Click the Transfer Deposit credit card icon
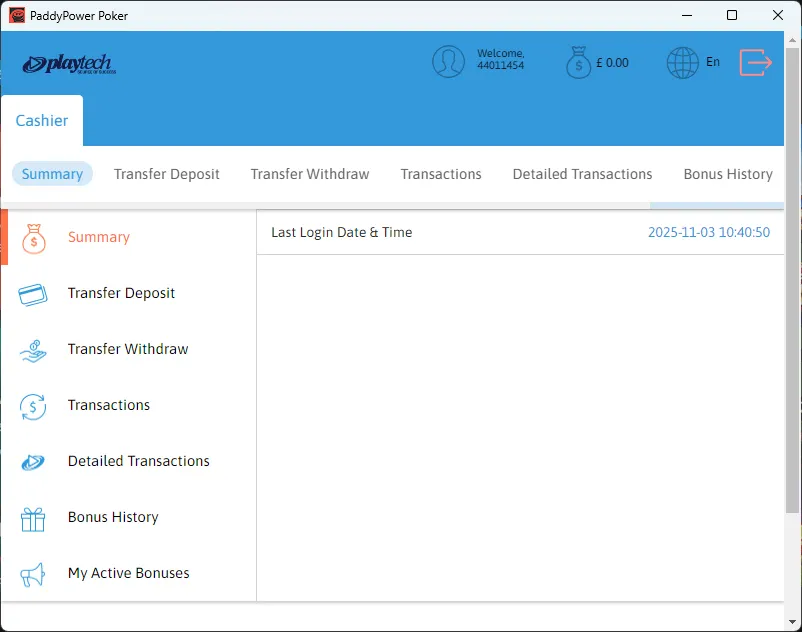 (33, 294)
